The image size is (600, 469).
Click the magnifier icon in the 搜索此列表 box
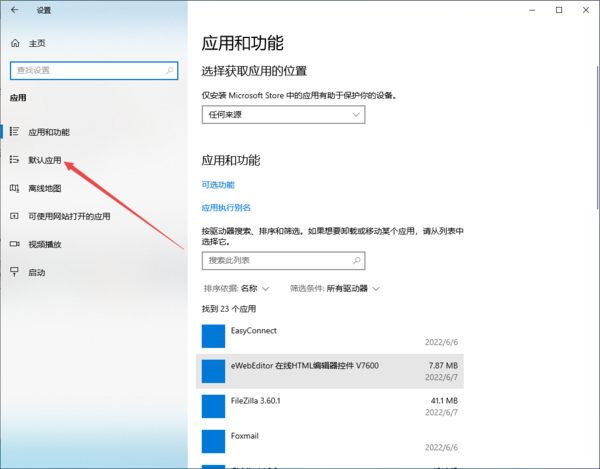[355, 260]
